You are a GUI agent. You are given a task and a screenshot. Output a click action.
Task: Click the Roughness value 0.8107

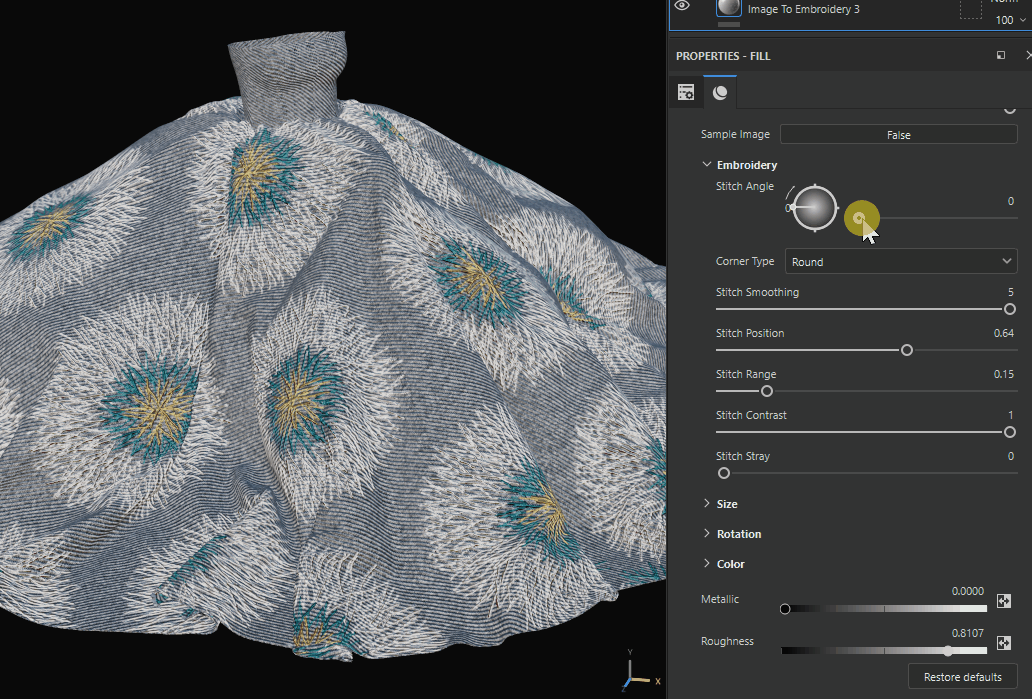(968, 633)
